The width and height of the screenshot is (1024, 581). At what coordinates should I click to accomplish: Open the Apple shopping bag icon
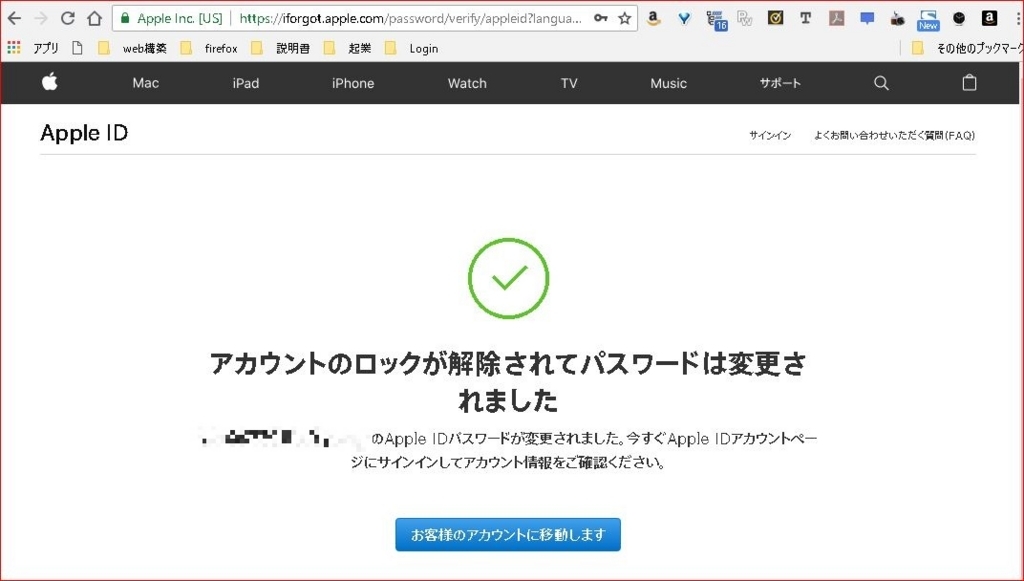[x=969, y=82]
